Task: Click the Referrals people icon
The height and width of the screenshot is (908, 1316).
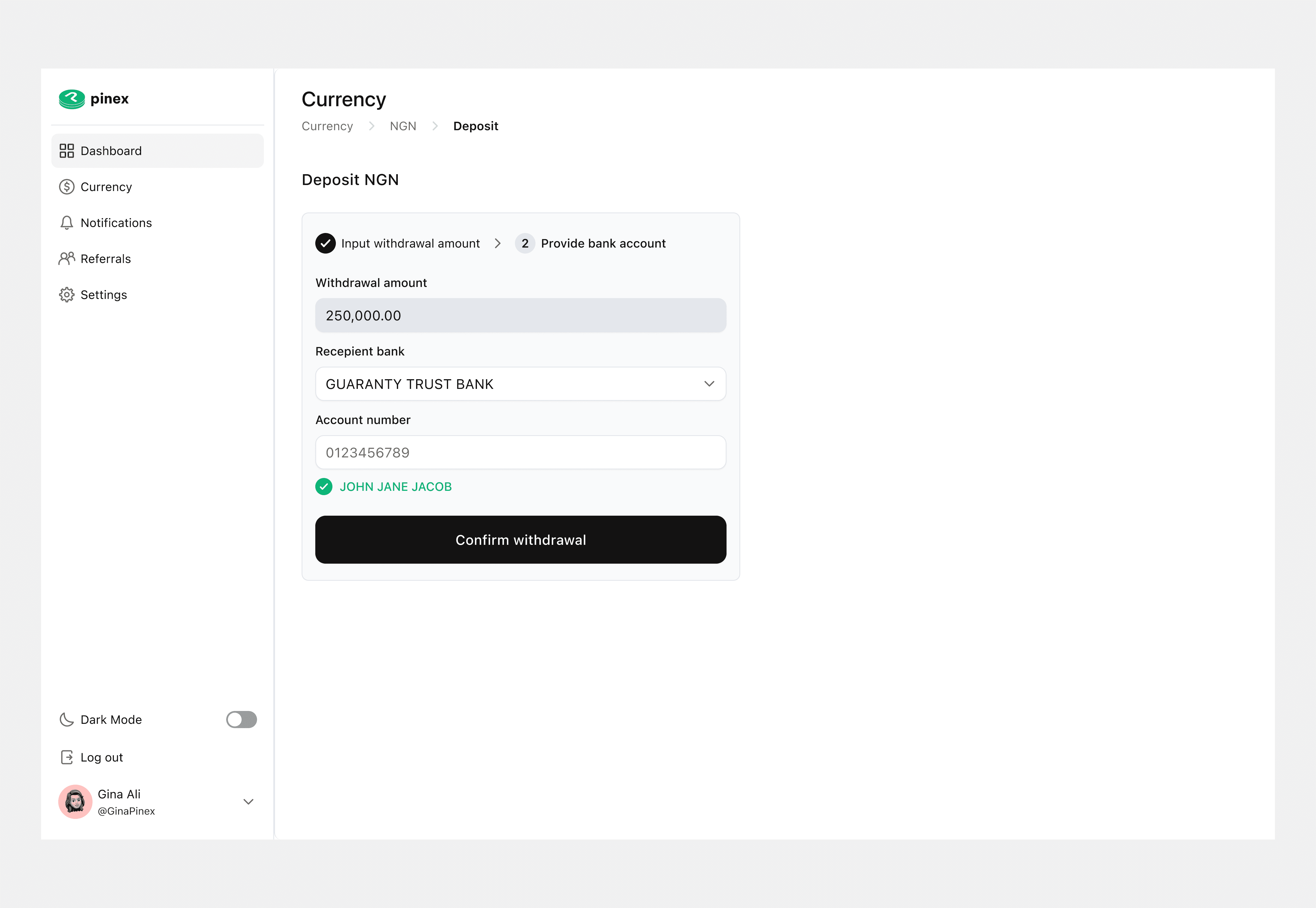Action: tap(66, 258)
